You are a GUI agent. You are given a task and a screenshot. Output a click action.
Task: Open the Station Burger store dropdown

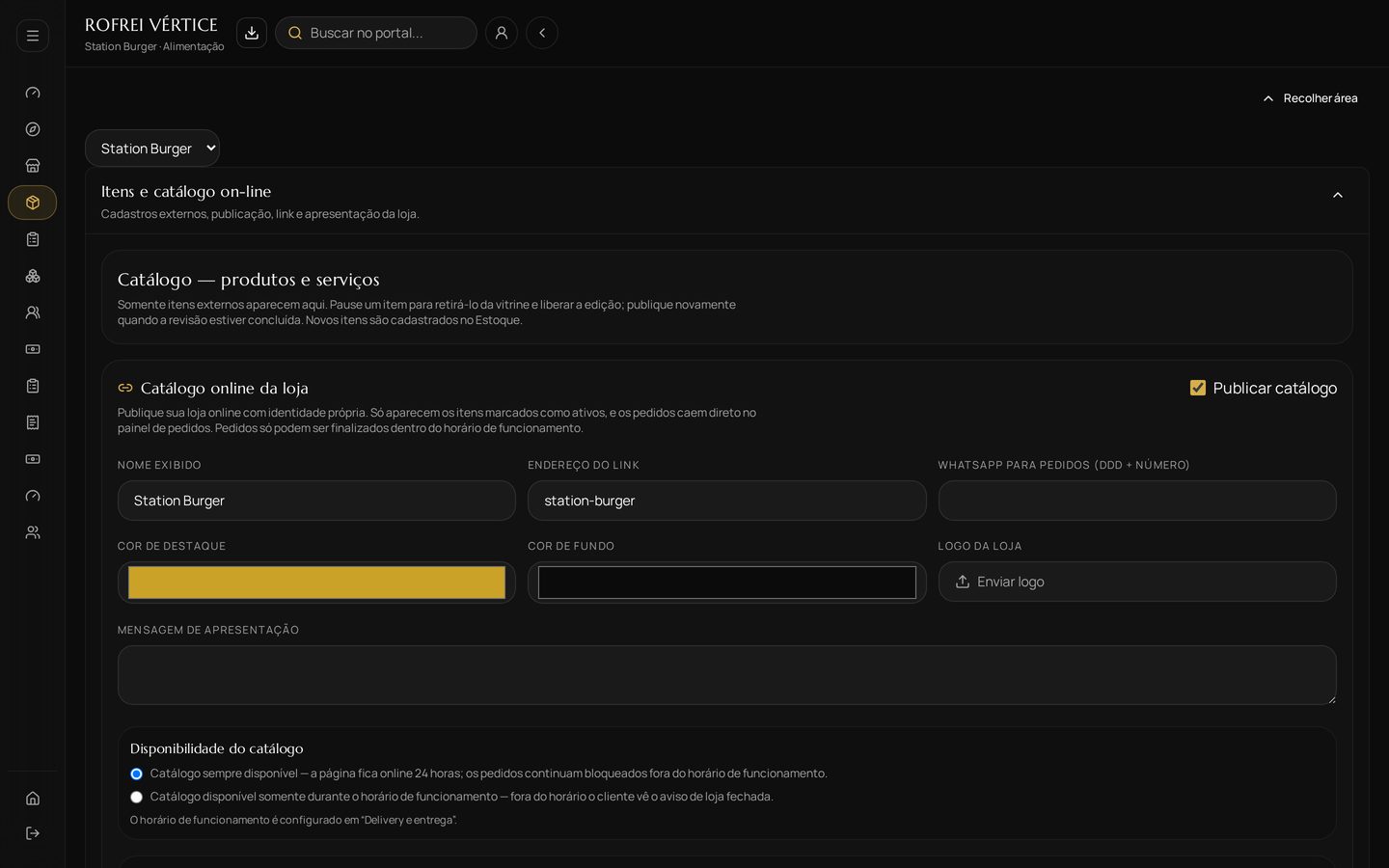[x=152, y=149]
